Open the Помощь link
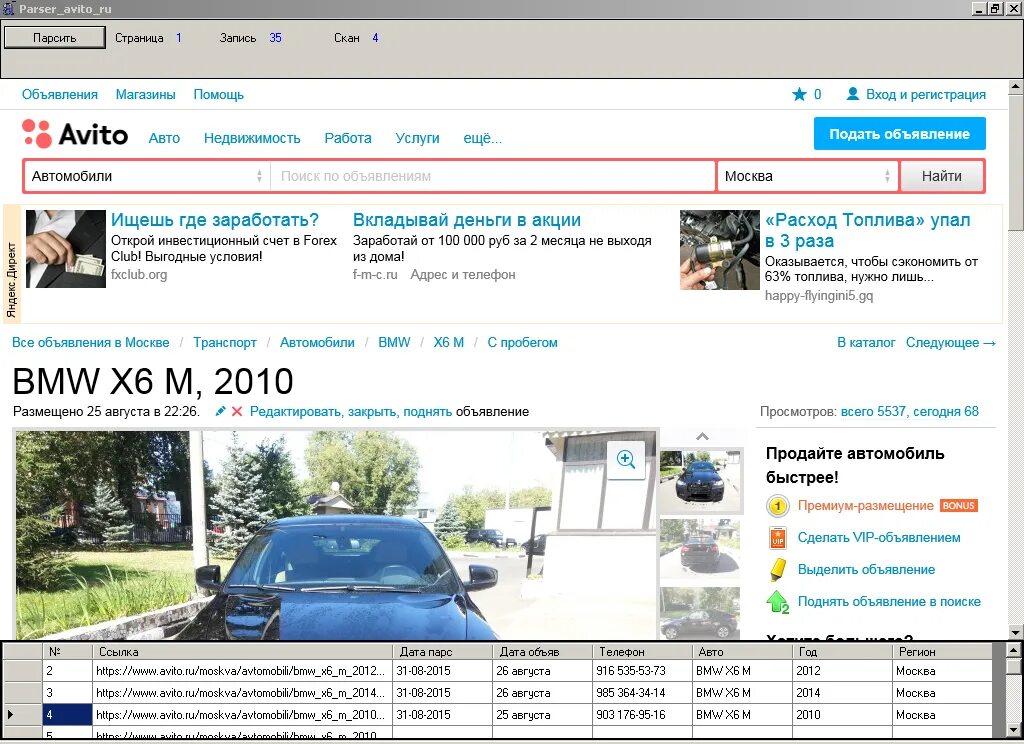 [218, 95]
